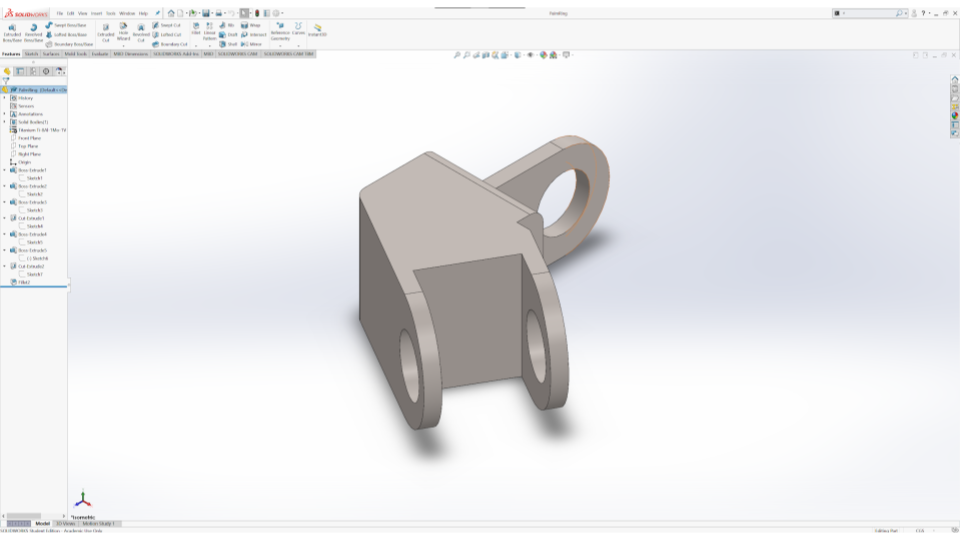The image size is (960, 540).
Task: Collapse the Boss-Extrude1 feature node
Action: point(4,170)
